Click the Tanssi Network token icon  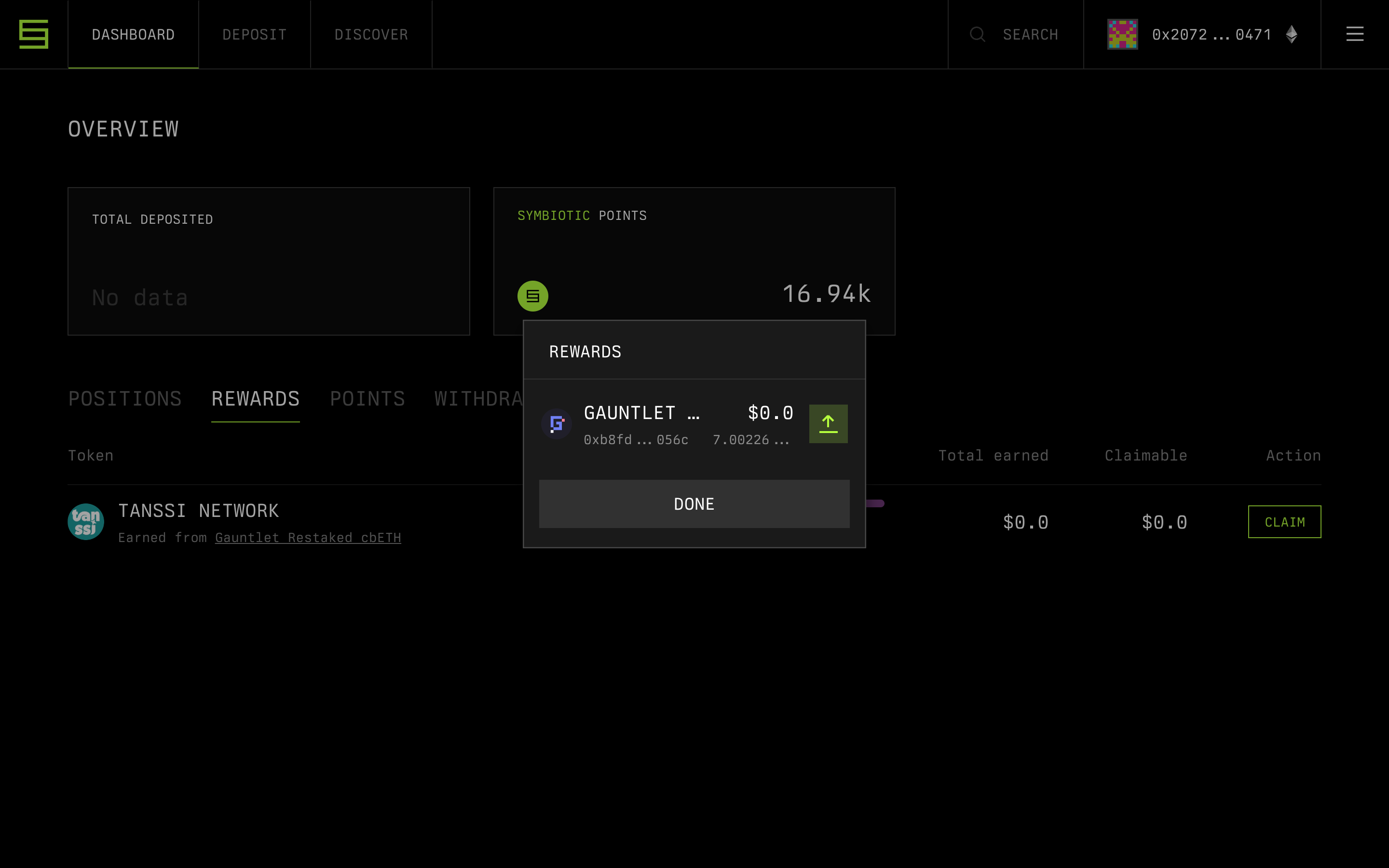(86, 522)
